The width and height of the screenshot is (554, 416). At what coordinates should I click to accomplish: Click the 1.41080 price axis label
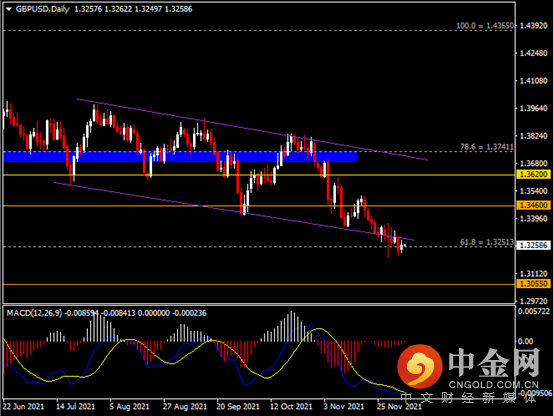(534, 81)
